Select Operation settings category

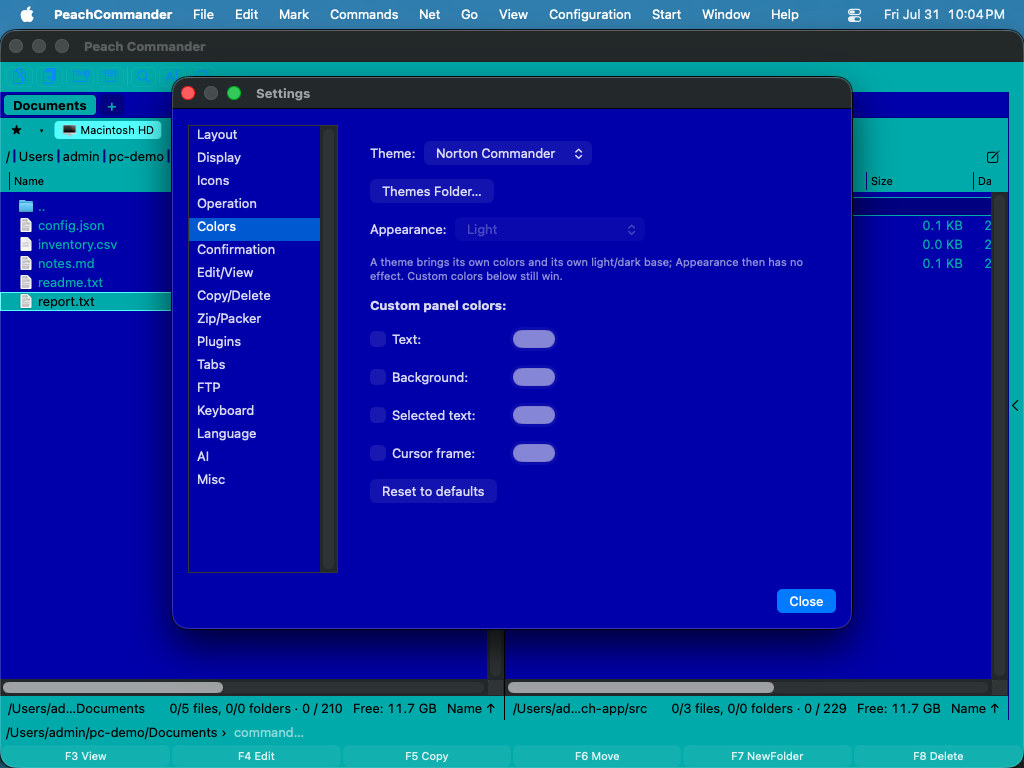[x=255, y=203]
